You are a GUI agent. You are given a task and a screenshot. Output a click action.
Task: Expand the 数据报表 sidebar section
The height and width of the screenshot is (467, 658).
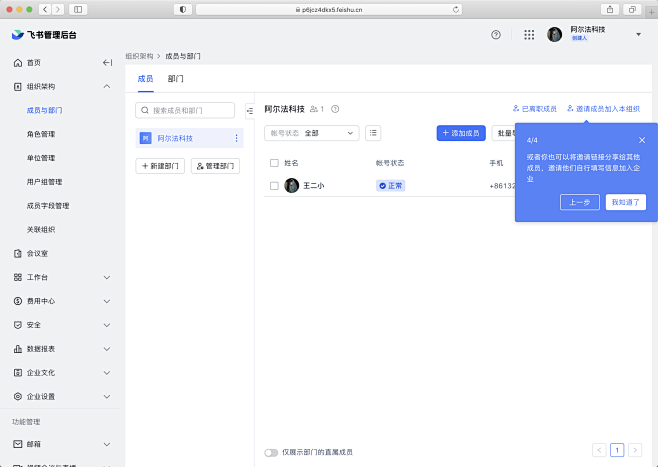point(107,349)
